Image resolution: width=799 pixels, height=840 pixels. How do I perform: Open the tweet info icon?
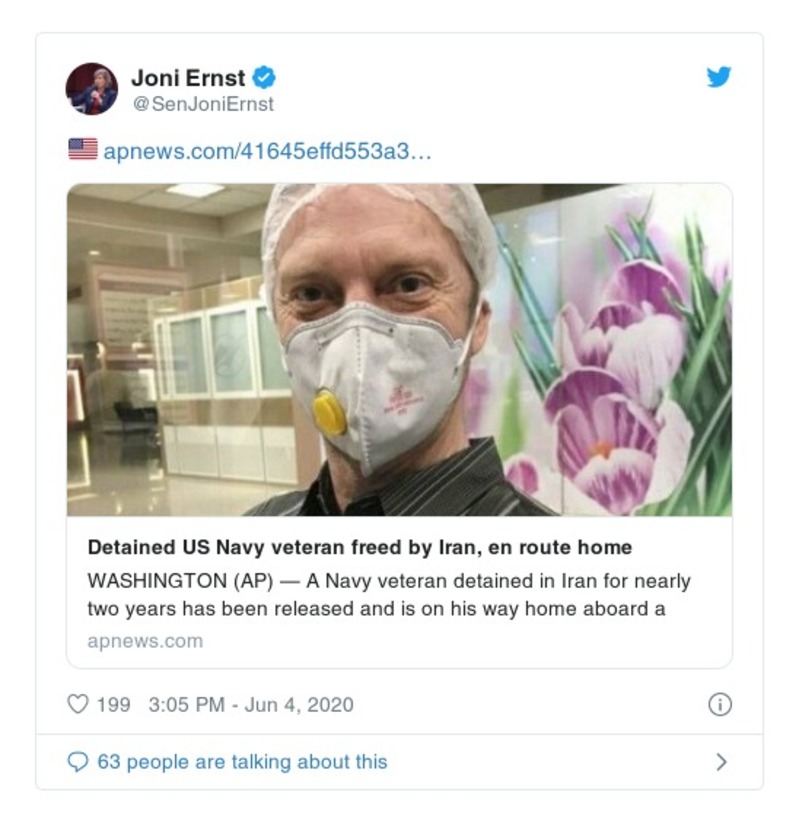click(719, 704)
